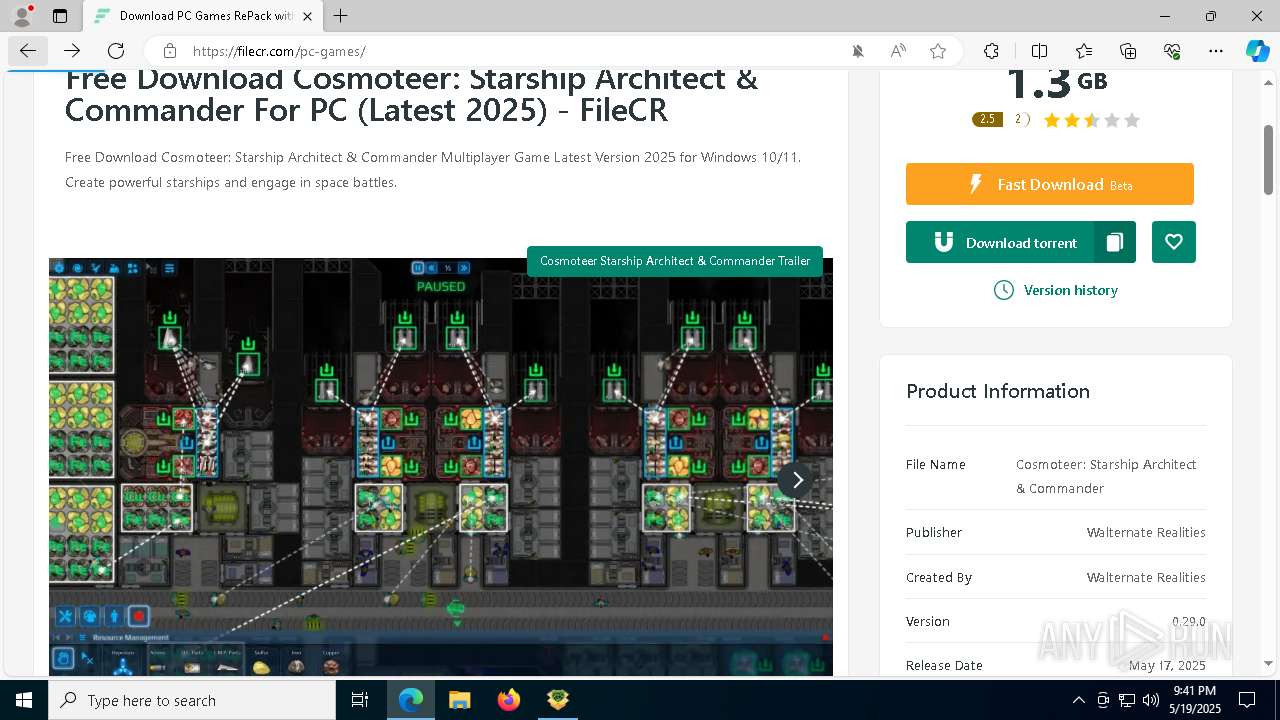Open a new browser tab
Viewport: 1280px width, 720px height.
pyautogui.click(x=341, y=16)
